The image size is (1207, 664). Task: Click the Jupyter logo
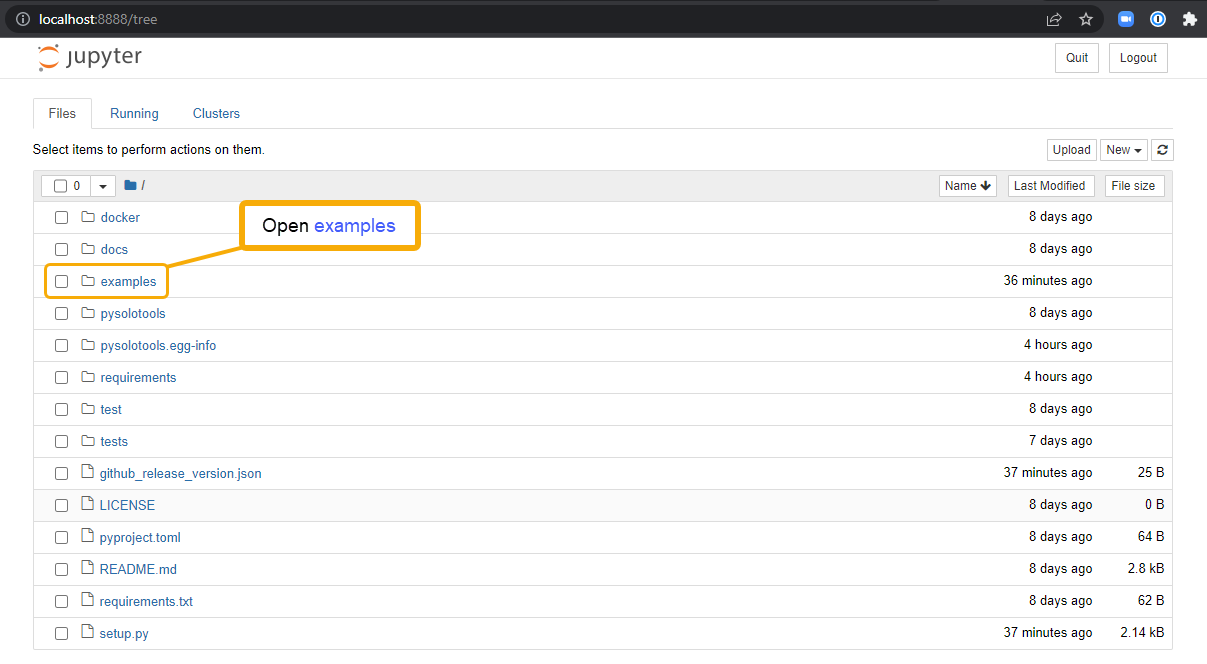click(x=90, y=57)
